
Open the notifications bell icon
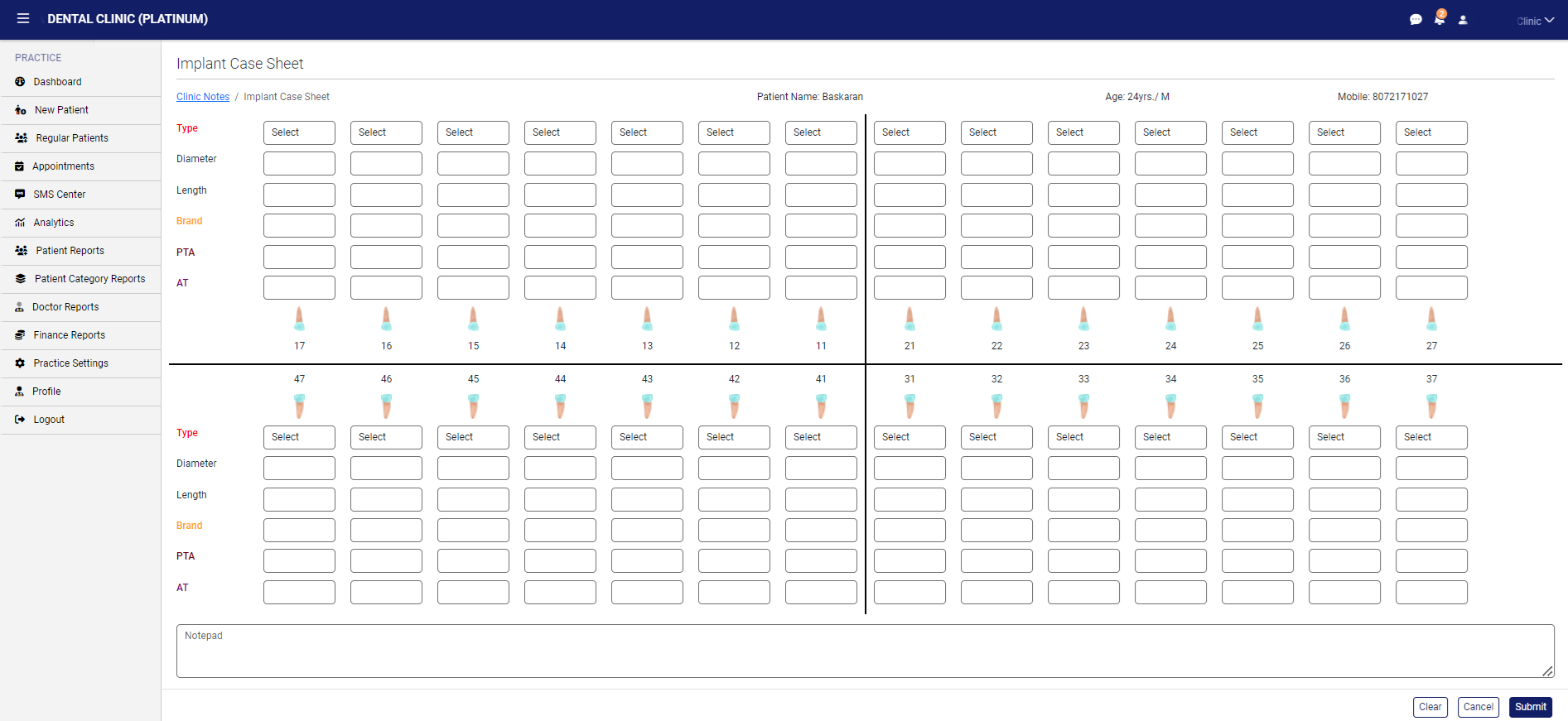[1440, 19]
